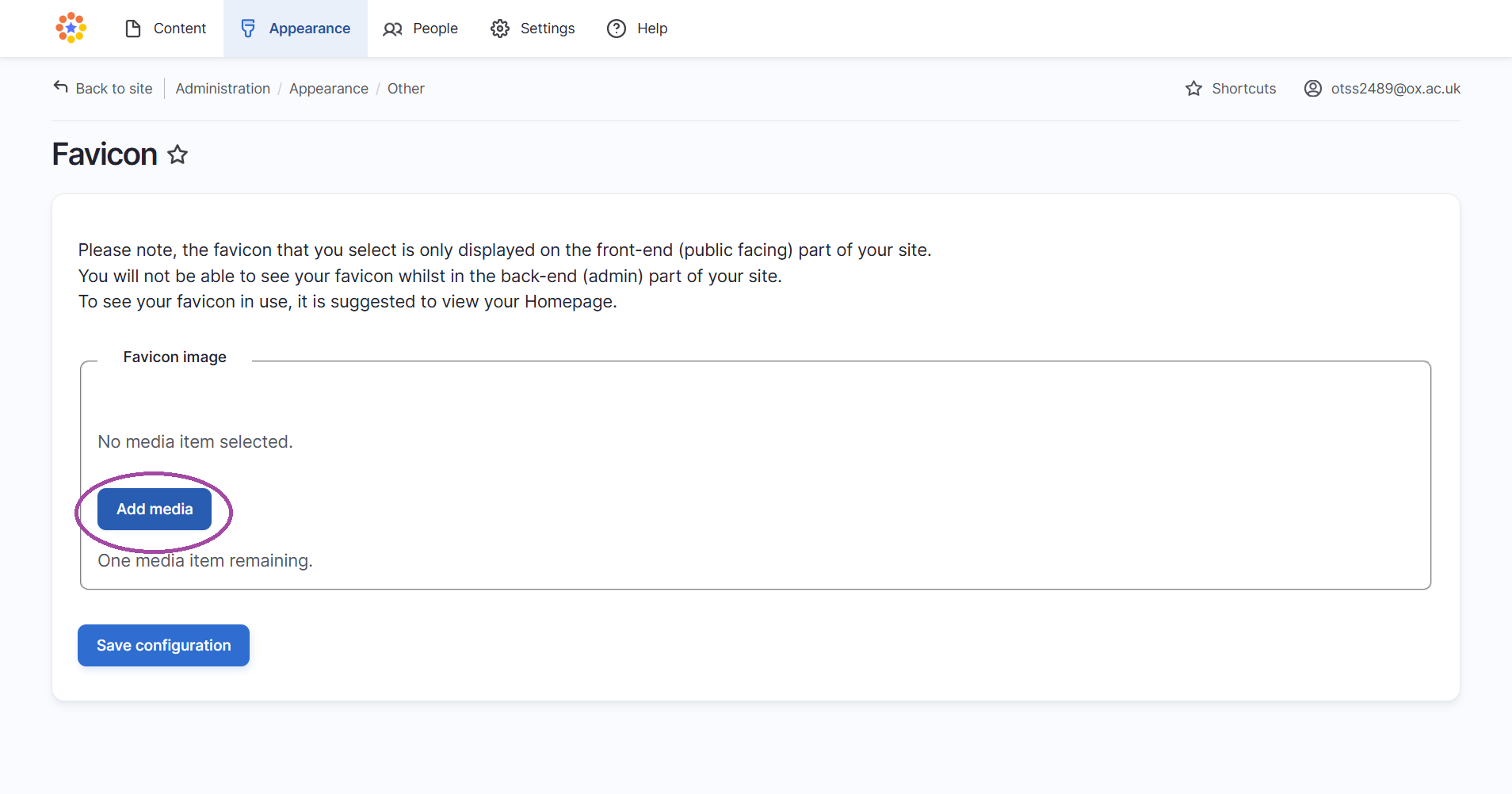Viewport: 1512px width, 794px height.
Task: Open the Administration breadcrumb link
Action: (223, 88)
